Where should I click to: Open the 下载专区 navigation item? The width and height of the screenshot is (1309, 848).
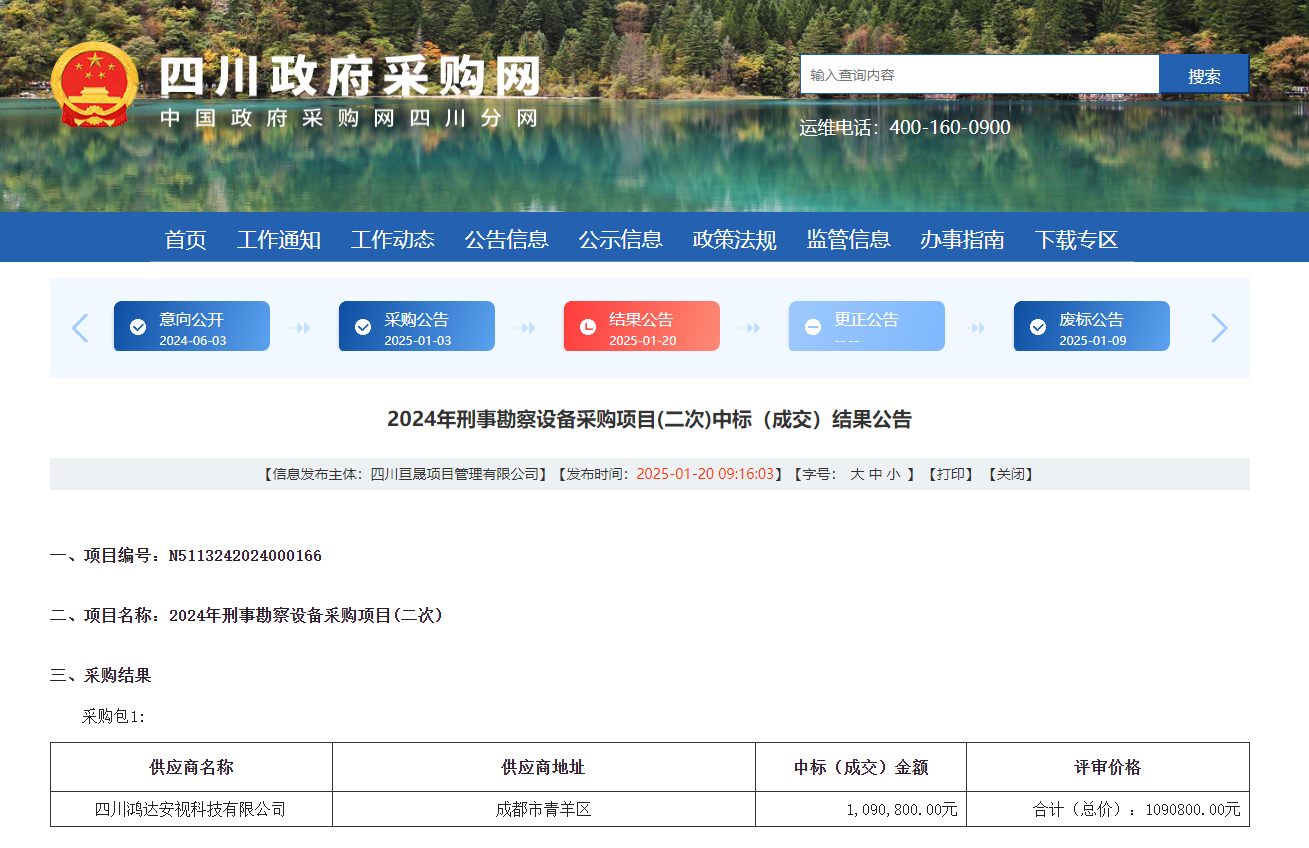pyautogui.click(x=1076, y=240)
